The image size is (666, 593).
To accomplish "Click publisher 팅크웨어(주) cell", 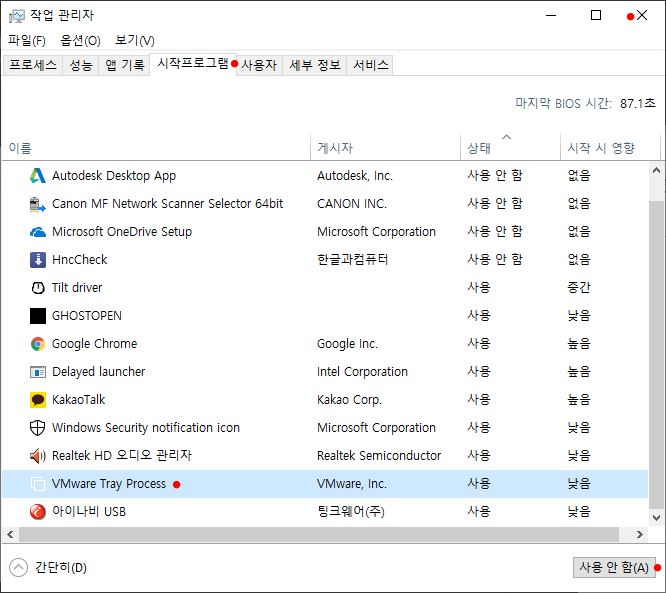I will point(351,511).
